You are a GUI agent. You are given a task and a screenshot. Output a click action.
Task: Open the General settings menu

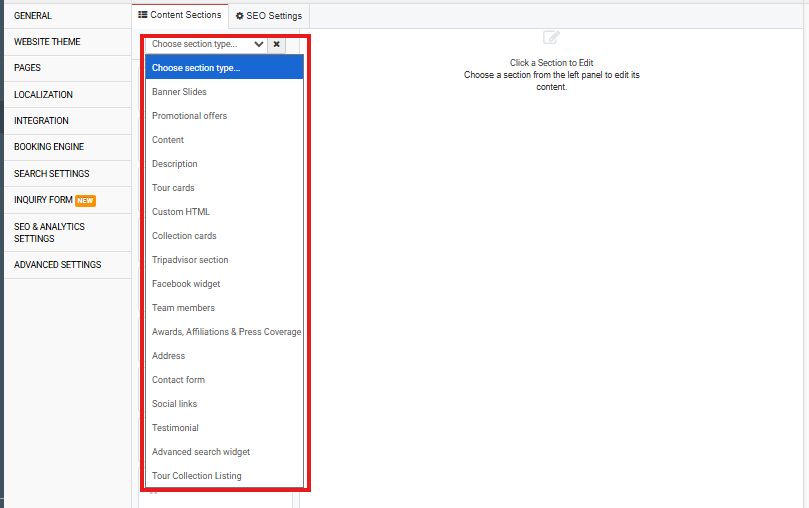coord(33,16)
